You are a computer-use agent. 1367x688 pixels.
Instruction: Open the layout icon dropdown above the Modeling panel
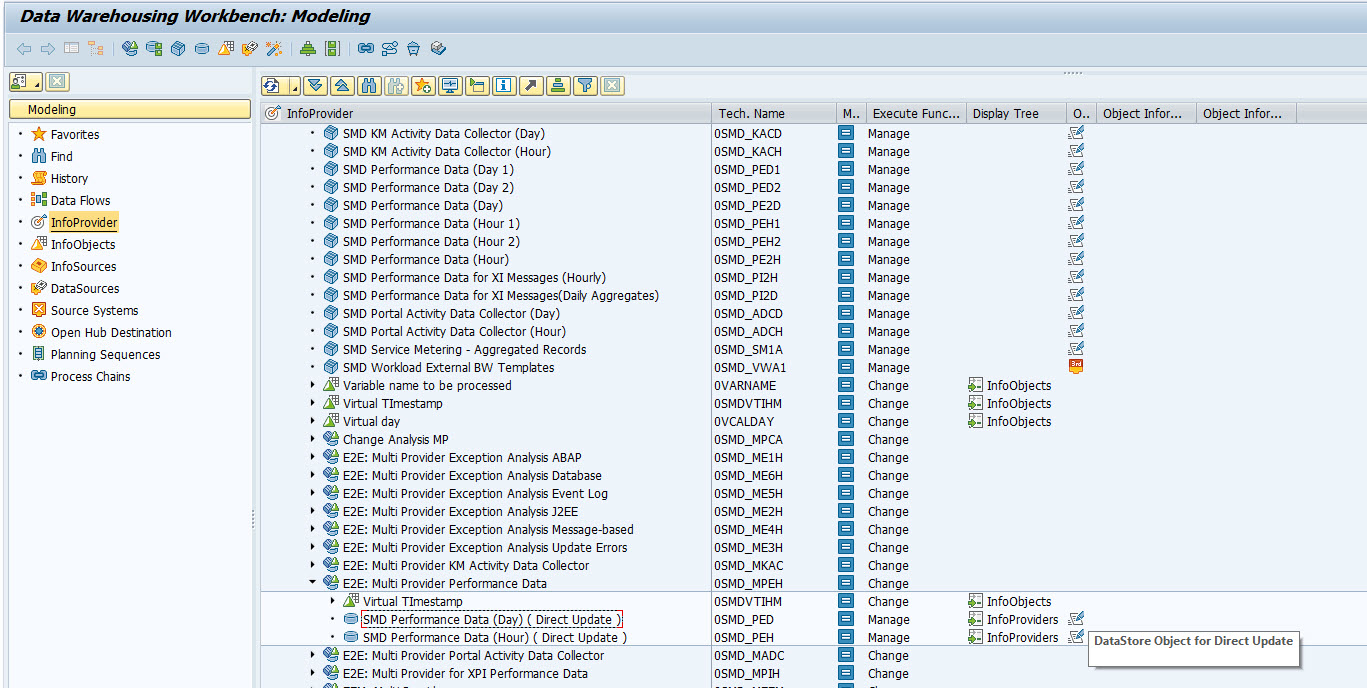click(x=26, y=82)
